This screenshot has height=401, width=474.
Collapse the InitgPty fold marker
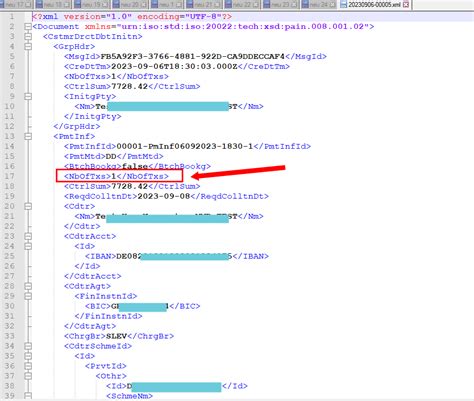pos(28,96)
